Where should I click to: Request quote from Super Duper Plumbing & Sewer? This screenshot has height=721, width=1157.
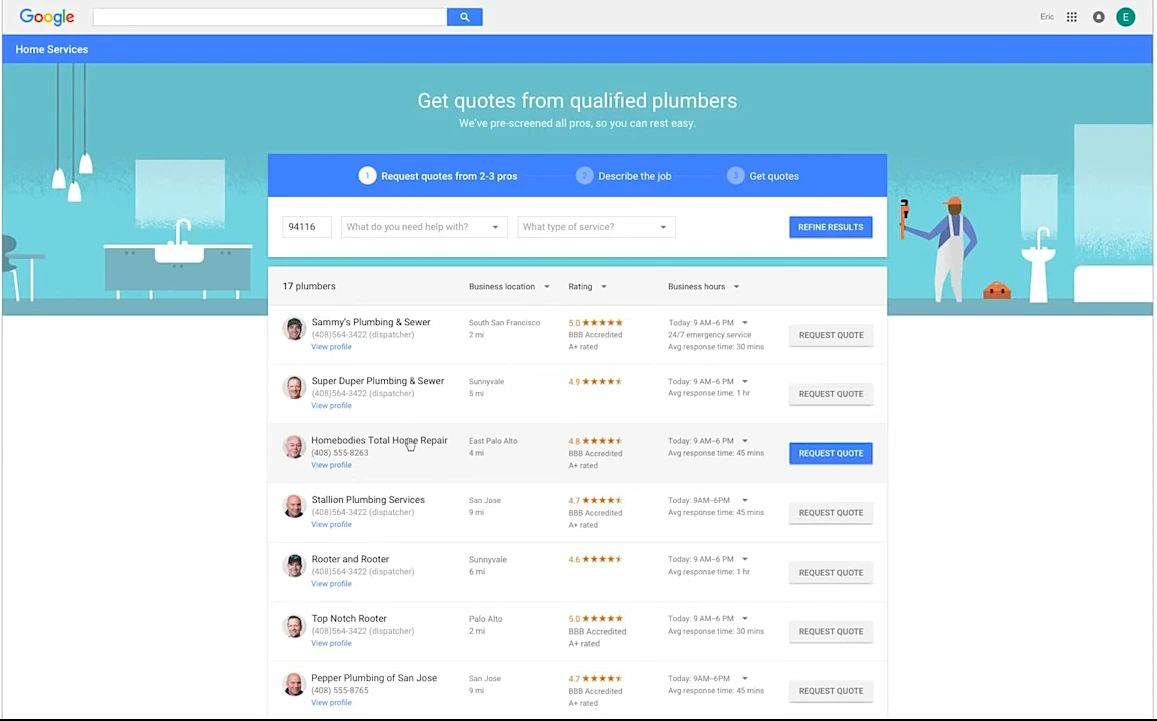click(x=831, y=394)
